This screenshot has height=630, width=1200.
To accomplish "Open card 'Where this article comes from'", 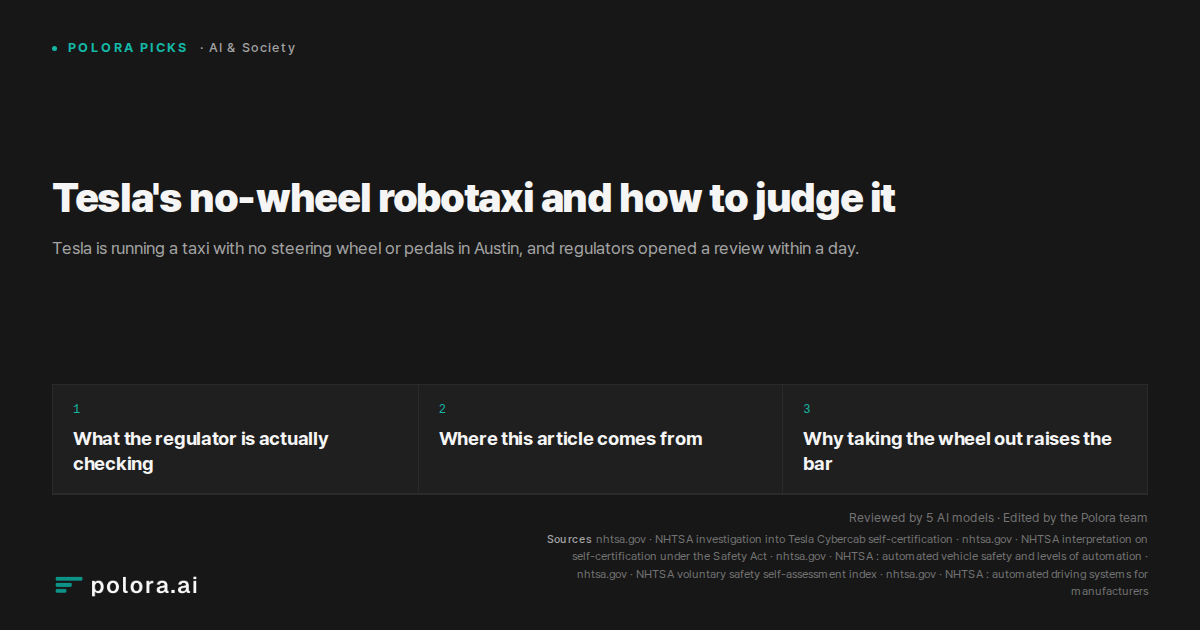I will [x=600, y=439].
